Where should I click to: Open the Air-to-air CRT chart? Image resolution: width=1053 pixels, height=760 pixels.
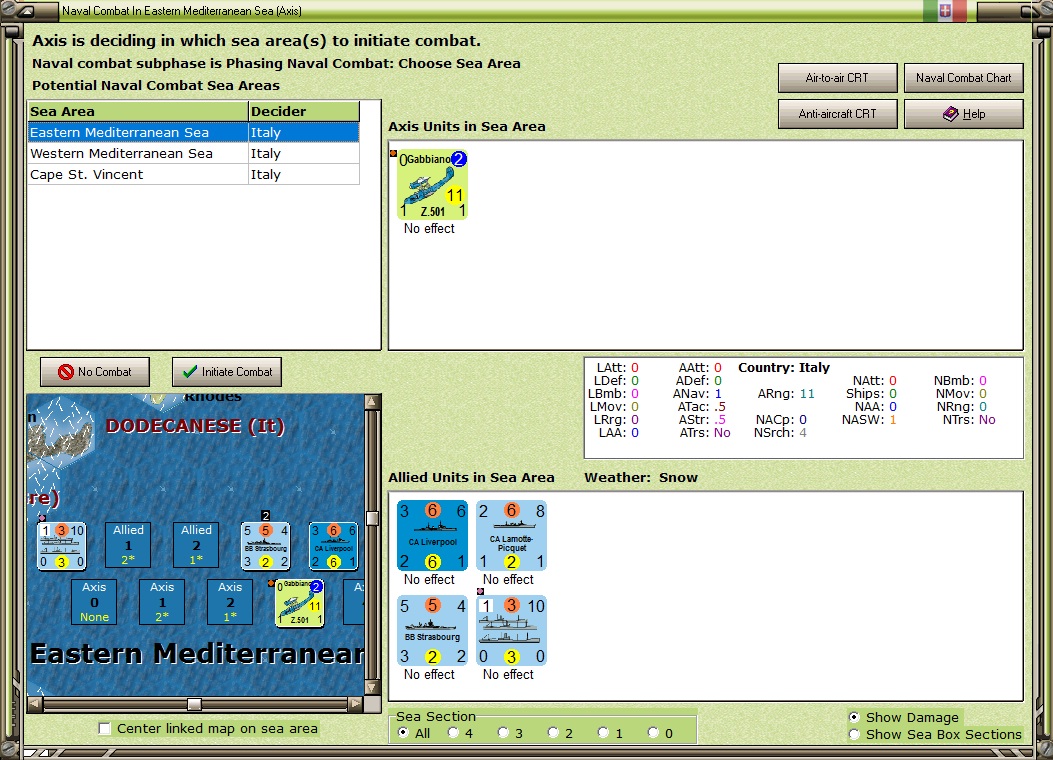pyautogui.click(x=837, y=78)
